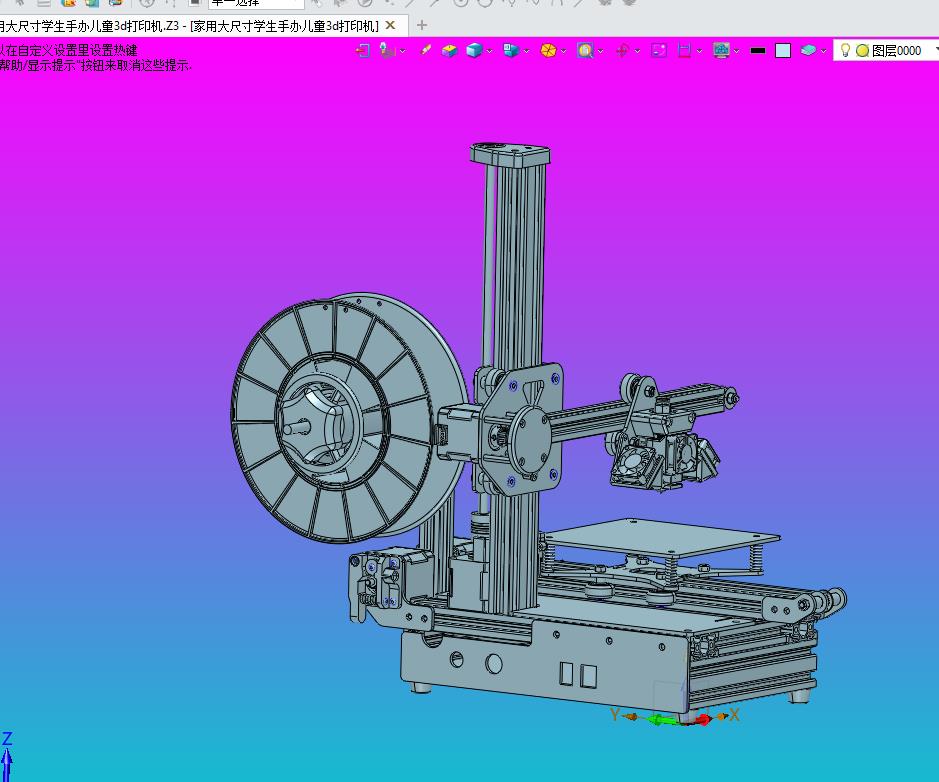The image size is (939, 782).
Task: Open a new tab with plus button
Action: [422, 25]
